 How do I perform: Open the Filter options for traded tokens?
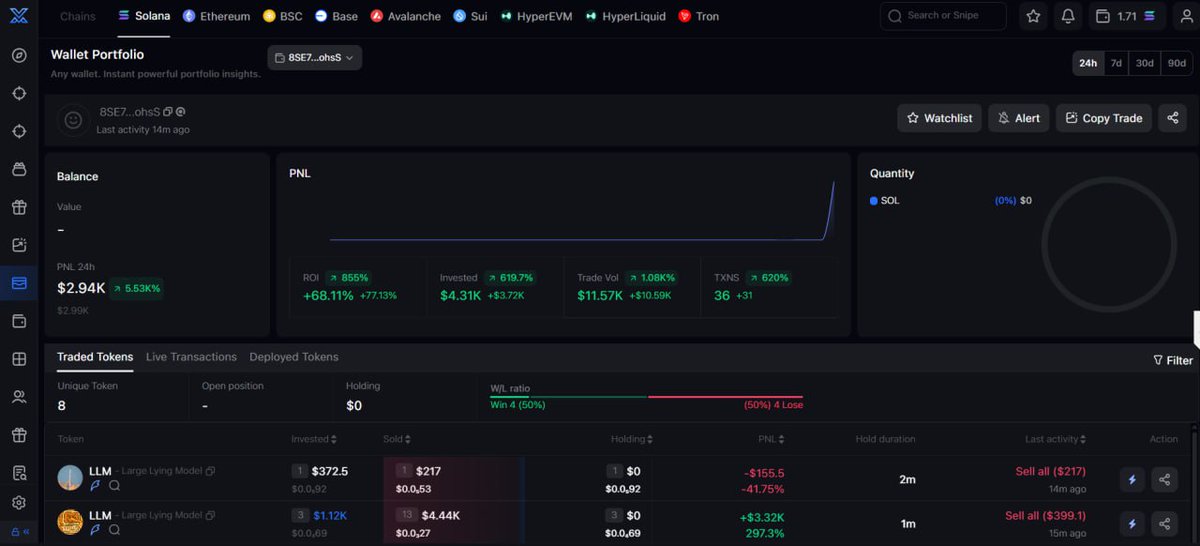[x=1172, y=360]
